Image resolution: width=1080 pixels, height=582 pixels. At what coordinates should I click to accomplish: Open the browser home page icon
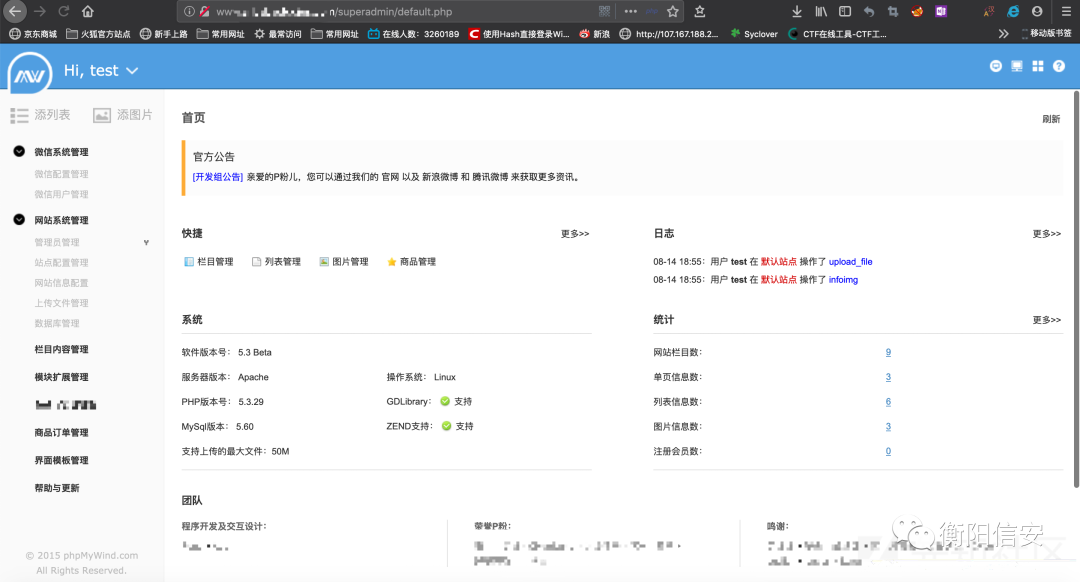(87, 11)
